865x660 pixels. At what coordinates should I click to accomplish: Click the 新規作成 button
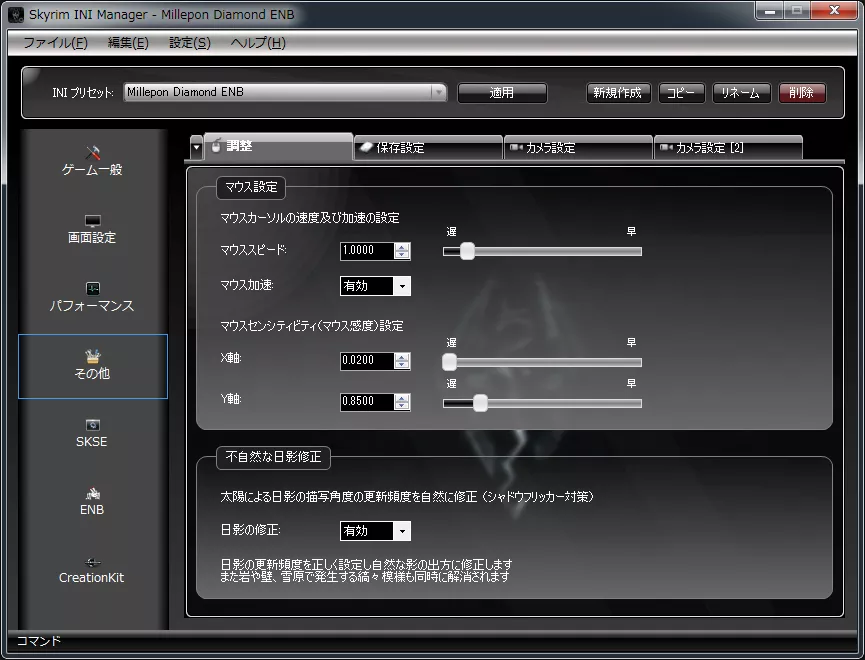pos(618,93)
